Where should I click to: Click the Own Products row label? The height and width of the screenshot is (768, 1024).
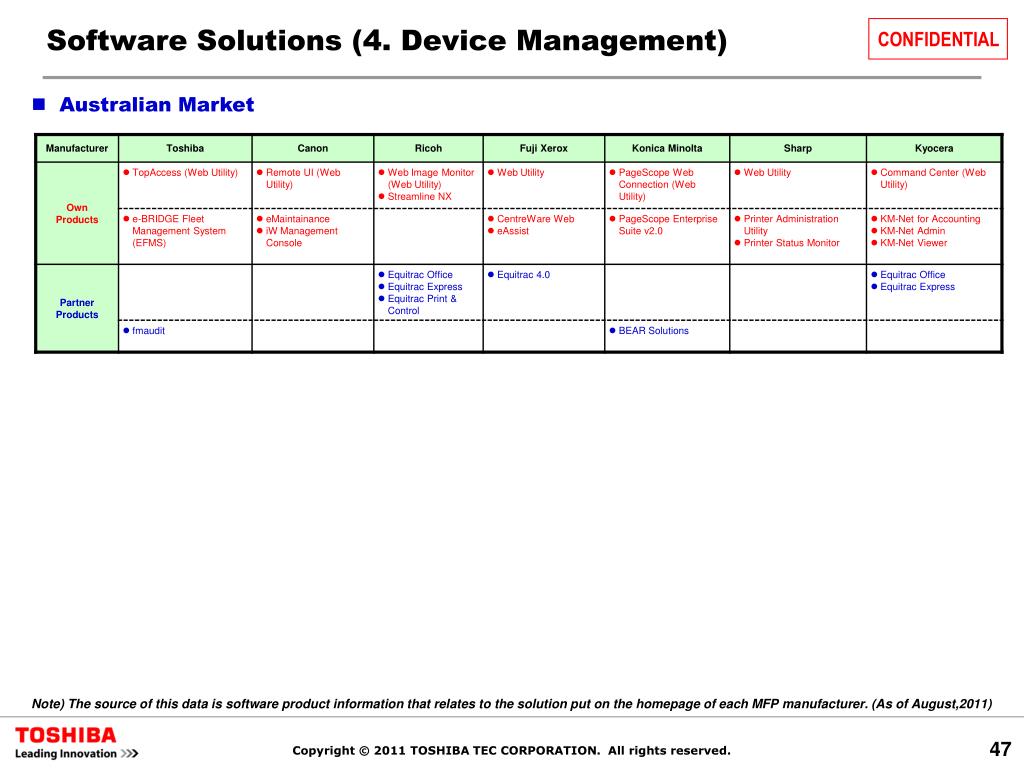tap(77, 214)
